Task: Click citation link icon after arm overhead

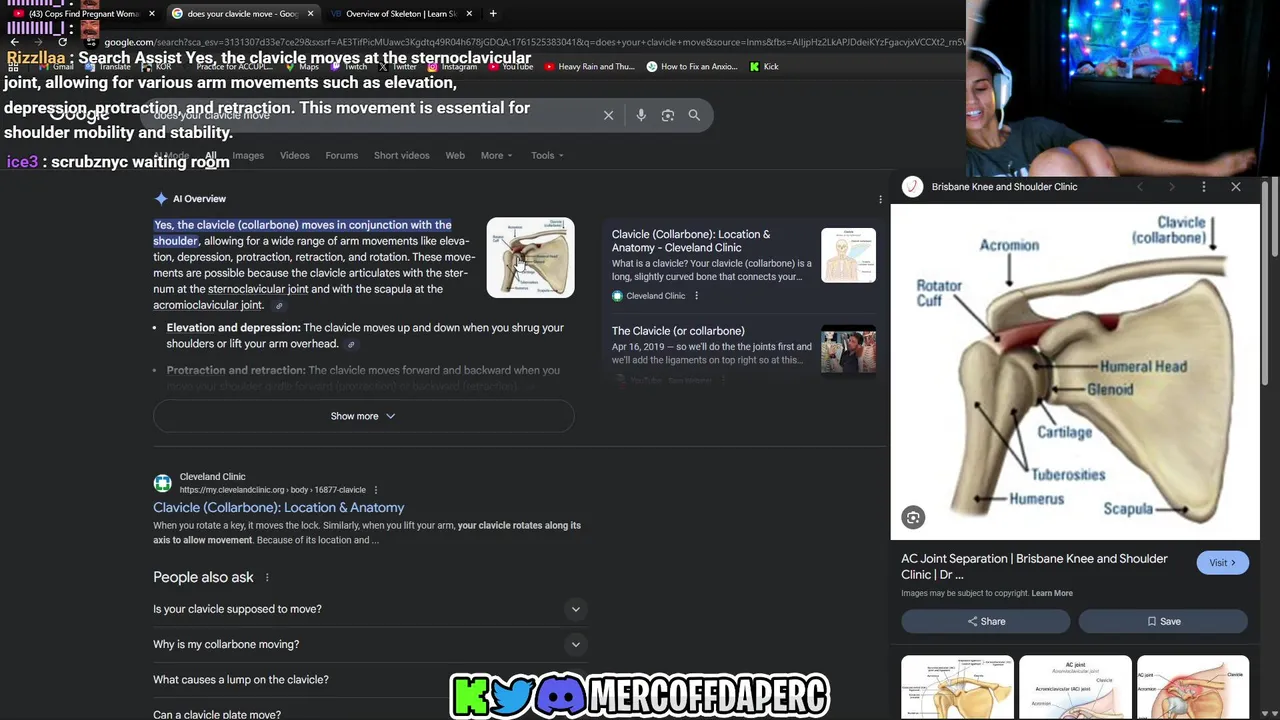Action: point(351,344)
